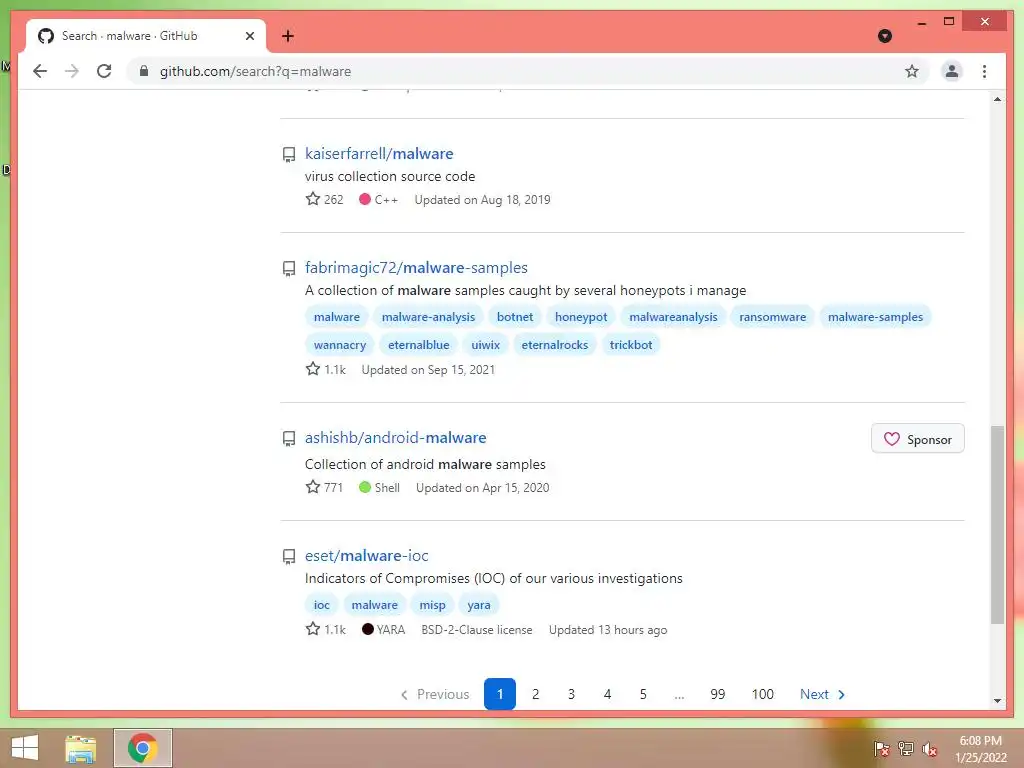Click the repo icon next to eset/malware-ioc
1024x768 pixels.
click(x=289, y=556)
